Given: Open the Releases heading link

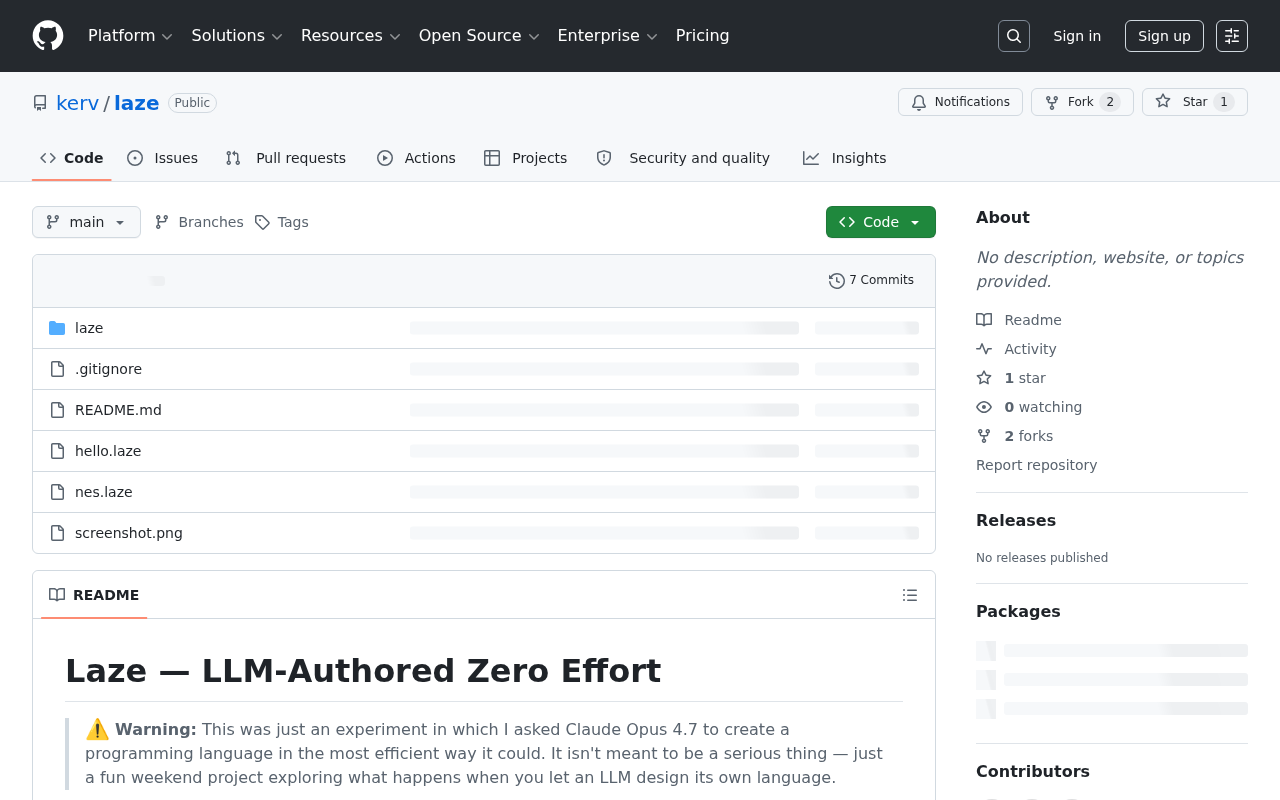Looking at the screenshot, I should (x=1016, y=520).
